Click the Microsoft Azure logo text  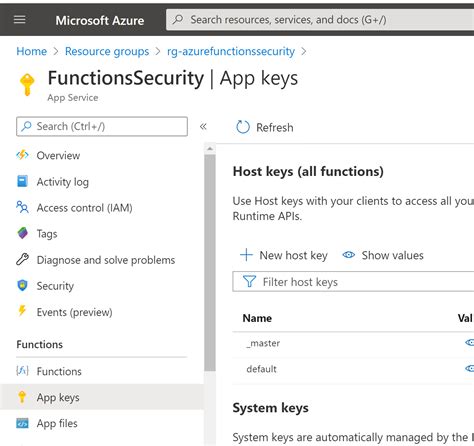pyautogui.click(x=100, y=20)
